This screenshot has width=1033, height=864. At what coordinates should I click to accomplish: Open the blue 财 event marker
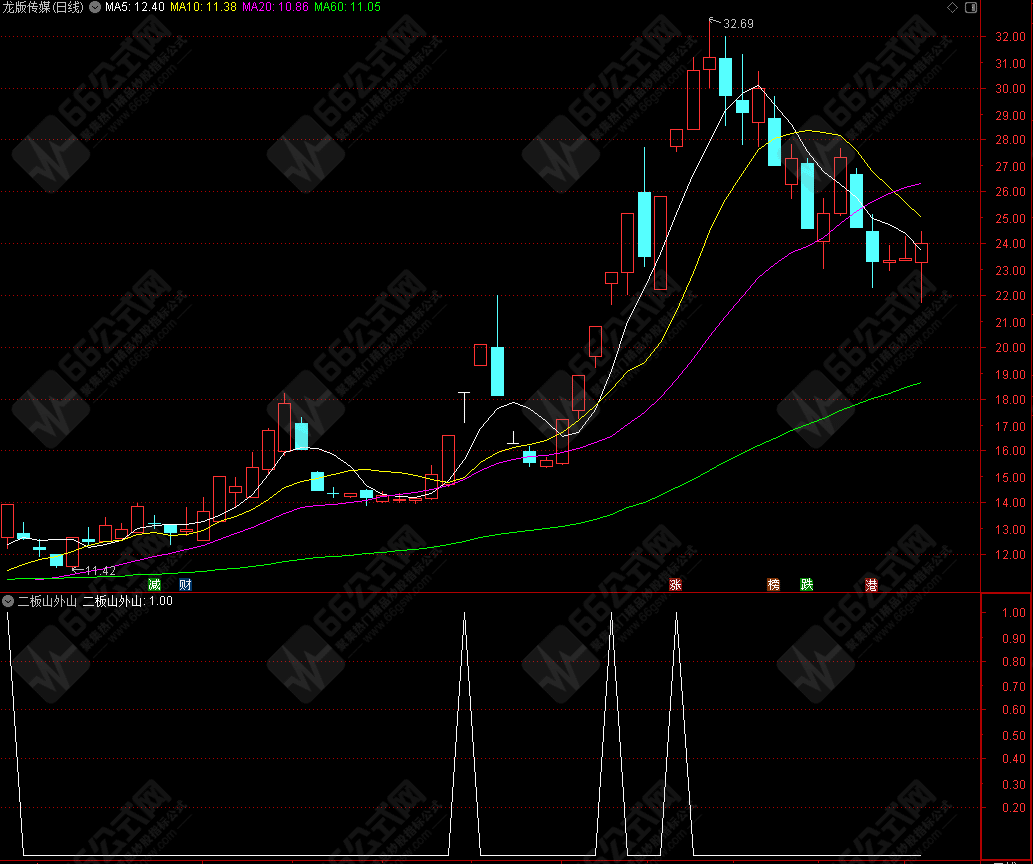(185, 585)
